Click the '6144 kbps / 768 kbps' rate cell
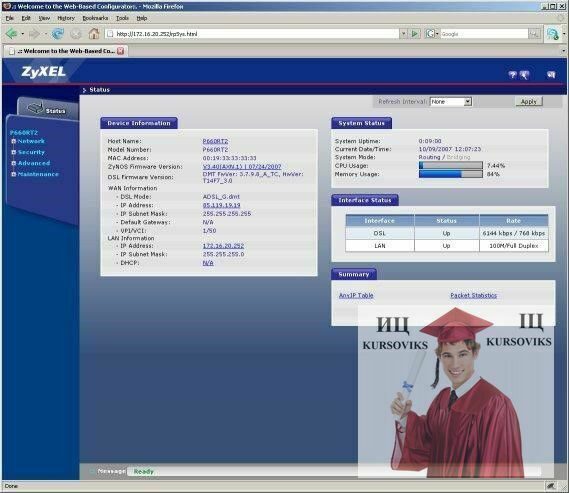Screen dimensions: 569x493 point(514,233)
